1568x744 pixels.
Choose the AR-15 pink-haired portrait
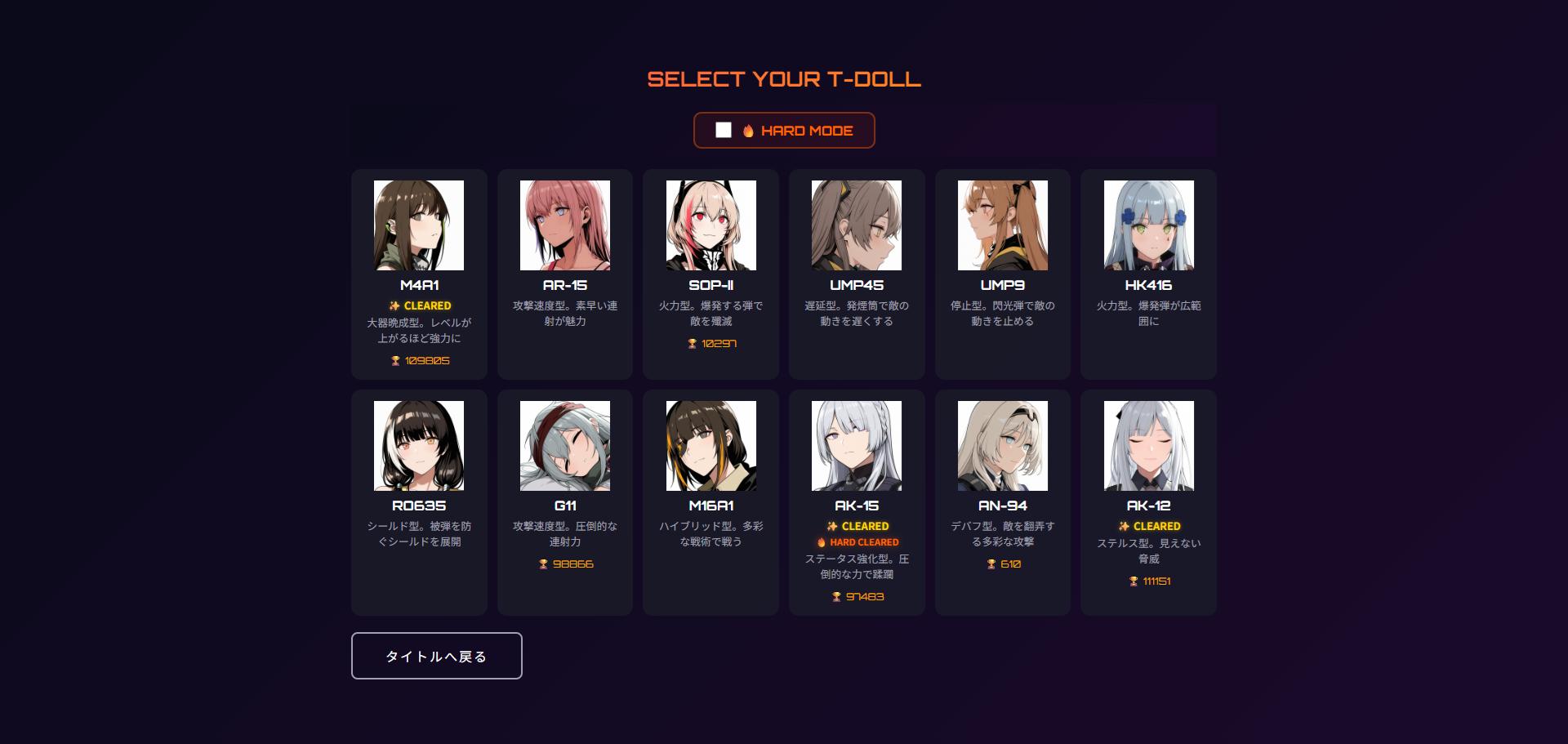click(x=565, y=225)
